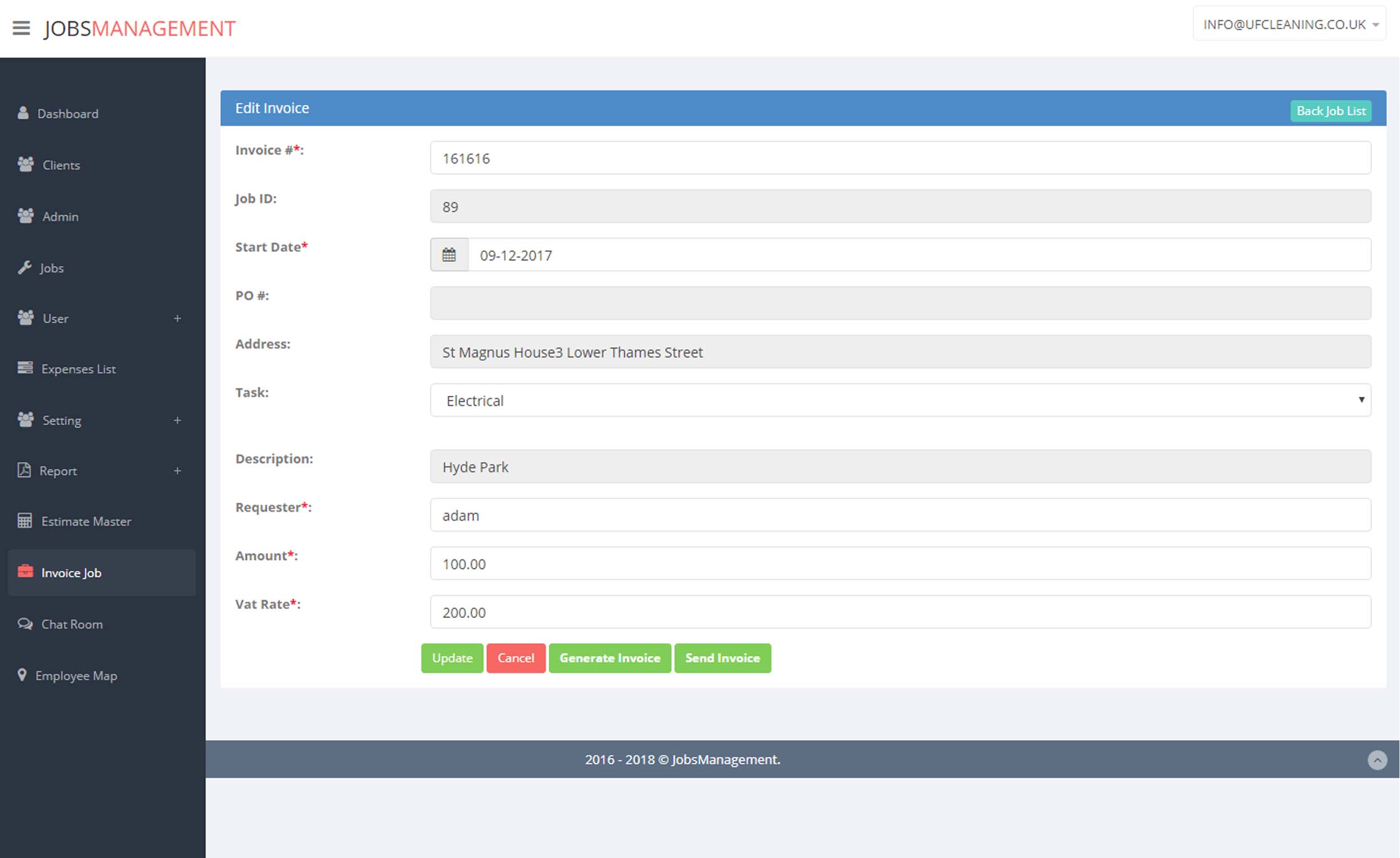Click the Dashboard user icon in sidebar
Viewport: 1400px width, 858px height.
click(x=22, y=113)
